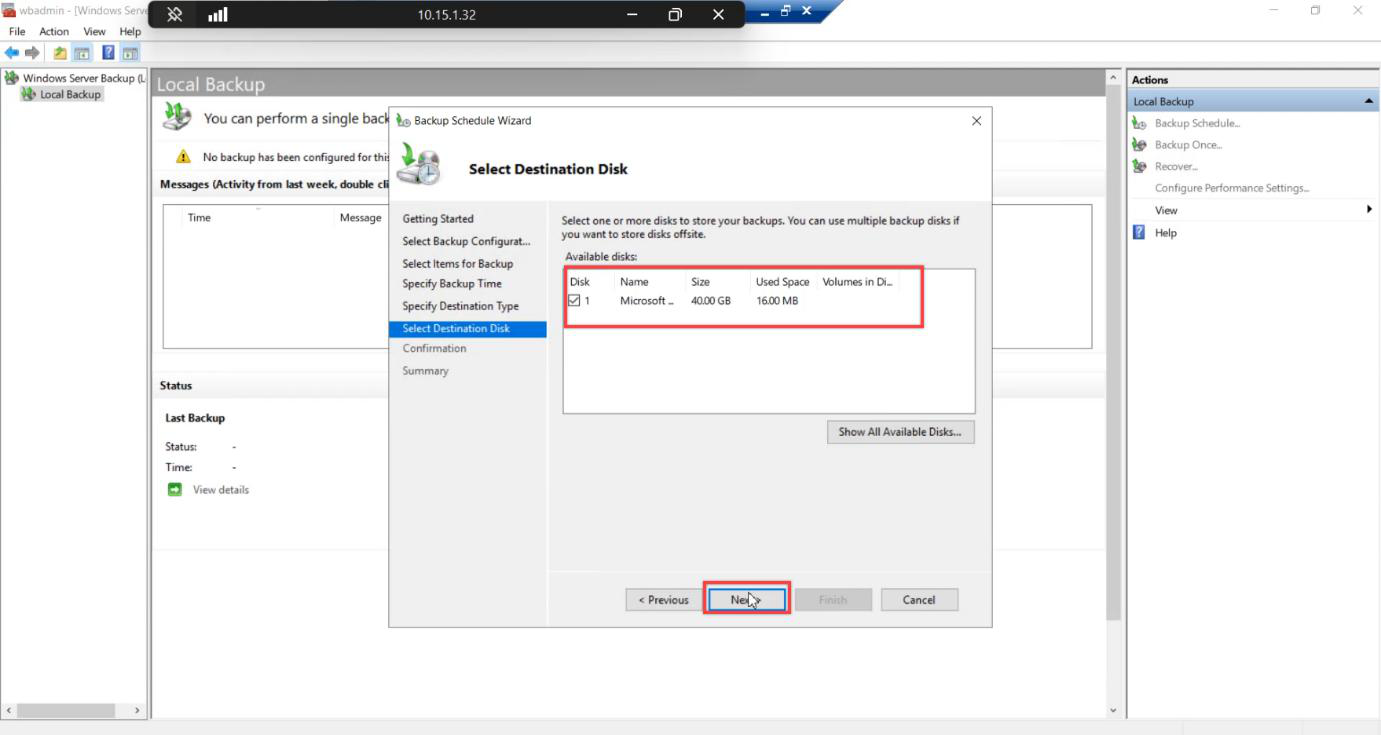Click the scroll up arrow of the main pane
This screenshot has height=735, width=1381.
pos(1113,78)
